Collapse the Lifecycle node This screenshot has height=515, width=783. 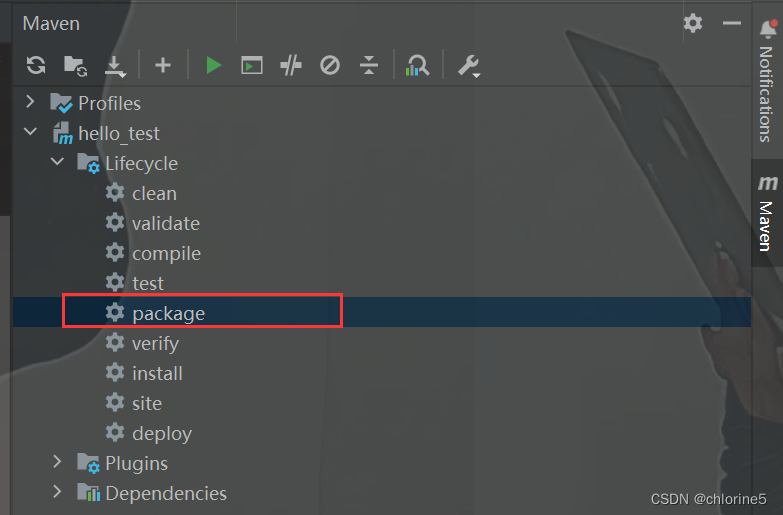(x=57, y=162)
